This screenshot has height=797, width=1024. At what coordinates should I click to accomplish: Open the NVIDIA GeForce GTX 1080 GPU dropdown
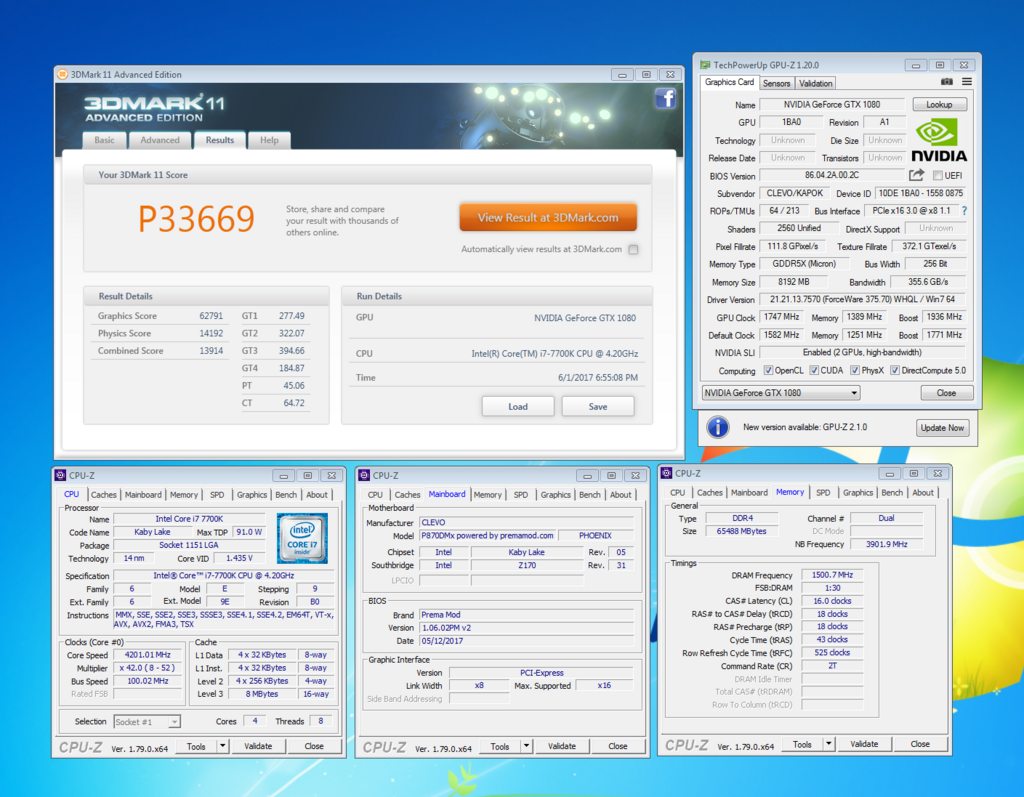click(781, 393)
